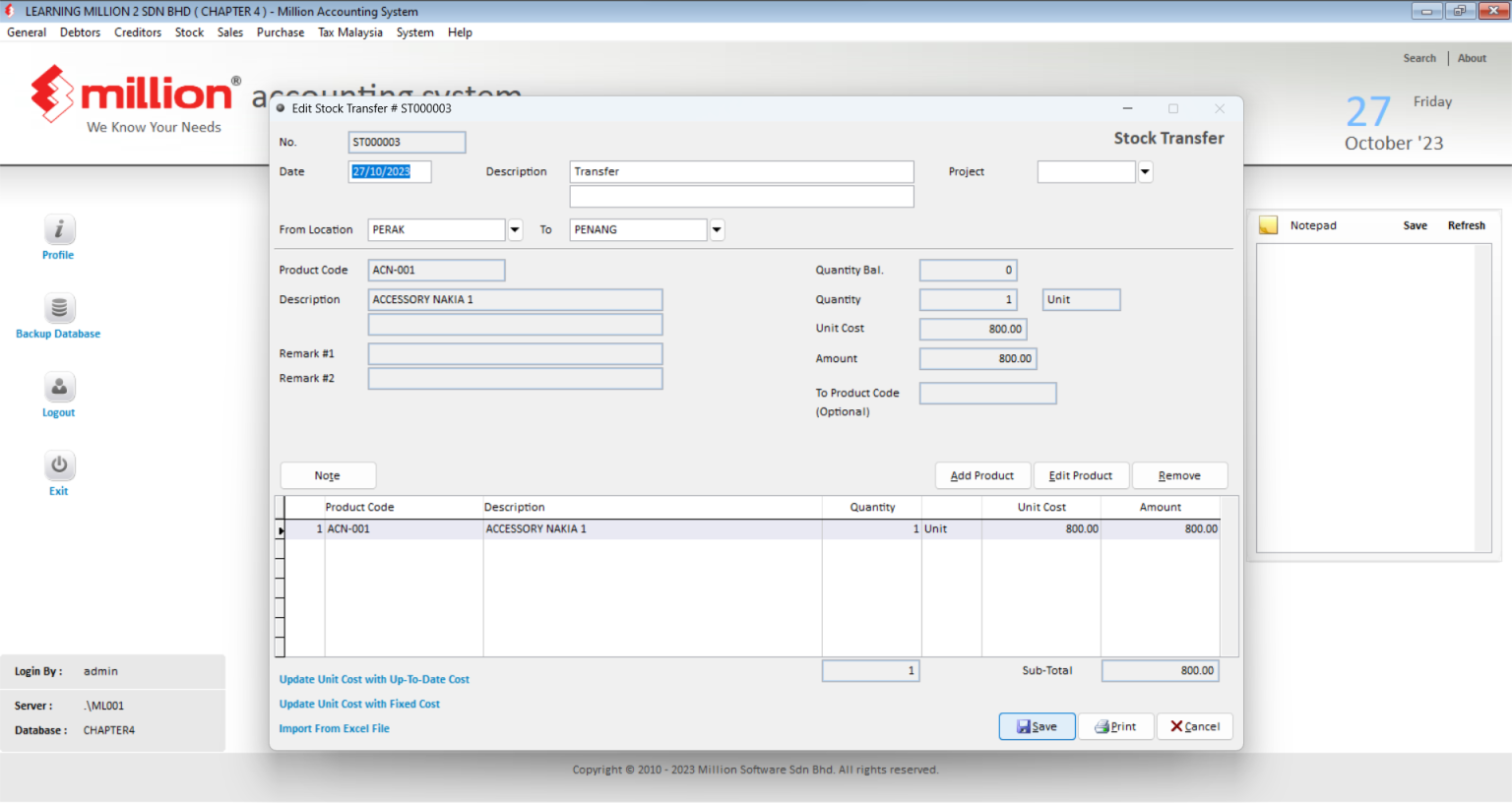The height and width of the screenshot is (803, 1512).
Task: Cancel editing the stock transfer
Action: [x=1194, y=726]
